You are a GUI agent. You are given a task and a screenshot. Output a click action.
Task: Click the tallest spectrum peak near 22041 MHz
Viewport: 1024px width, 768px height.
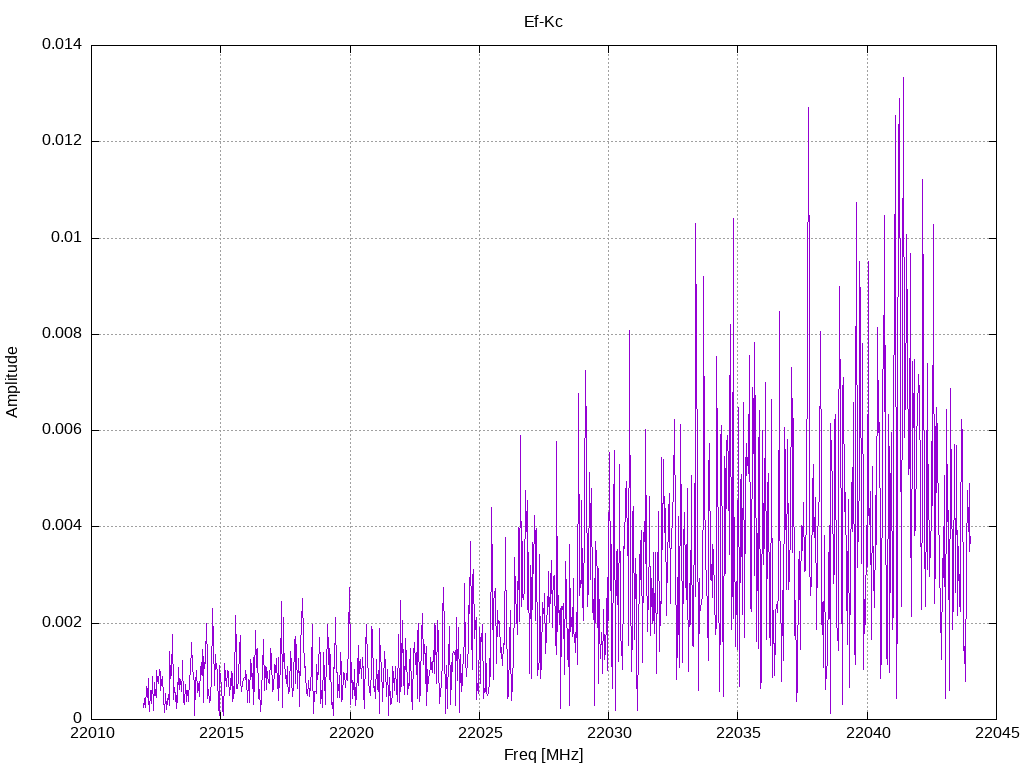[903, 78]
